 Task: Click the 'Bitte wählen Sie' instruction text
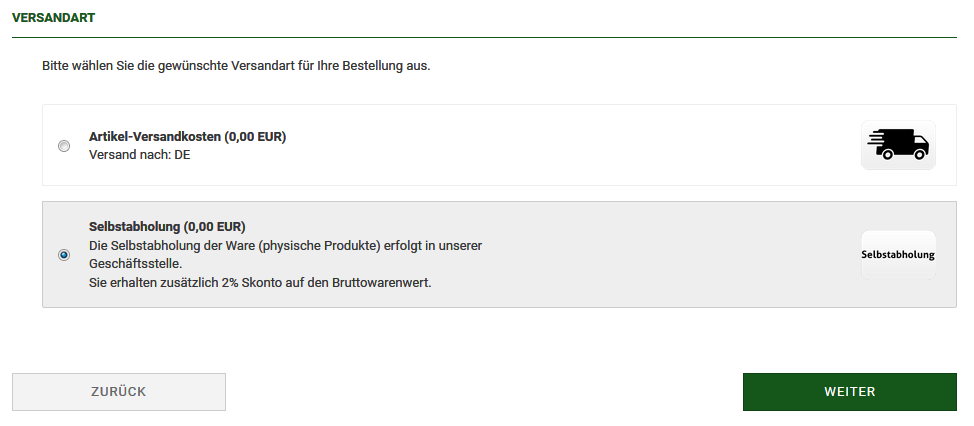point(236,65)
